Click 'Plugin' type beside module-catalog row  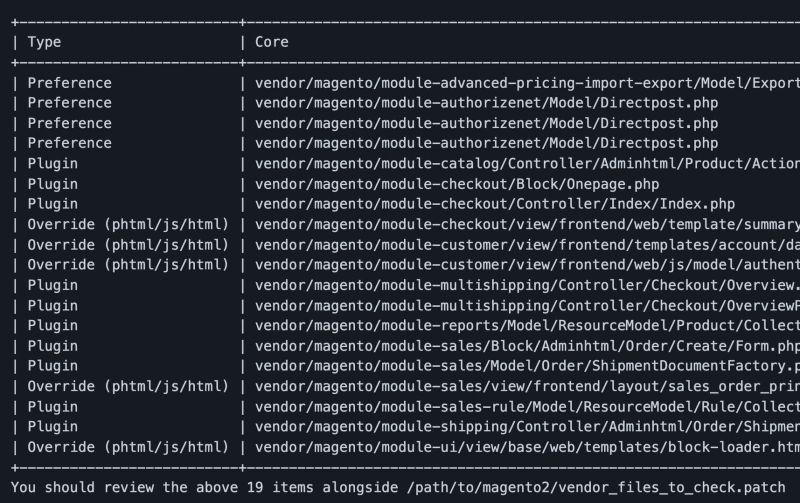tap(53, 164)
